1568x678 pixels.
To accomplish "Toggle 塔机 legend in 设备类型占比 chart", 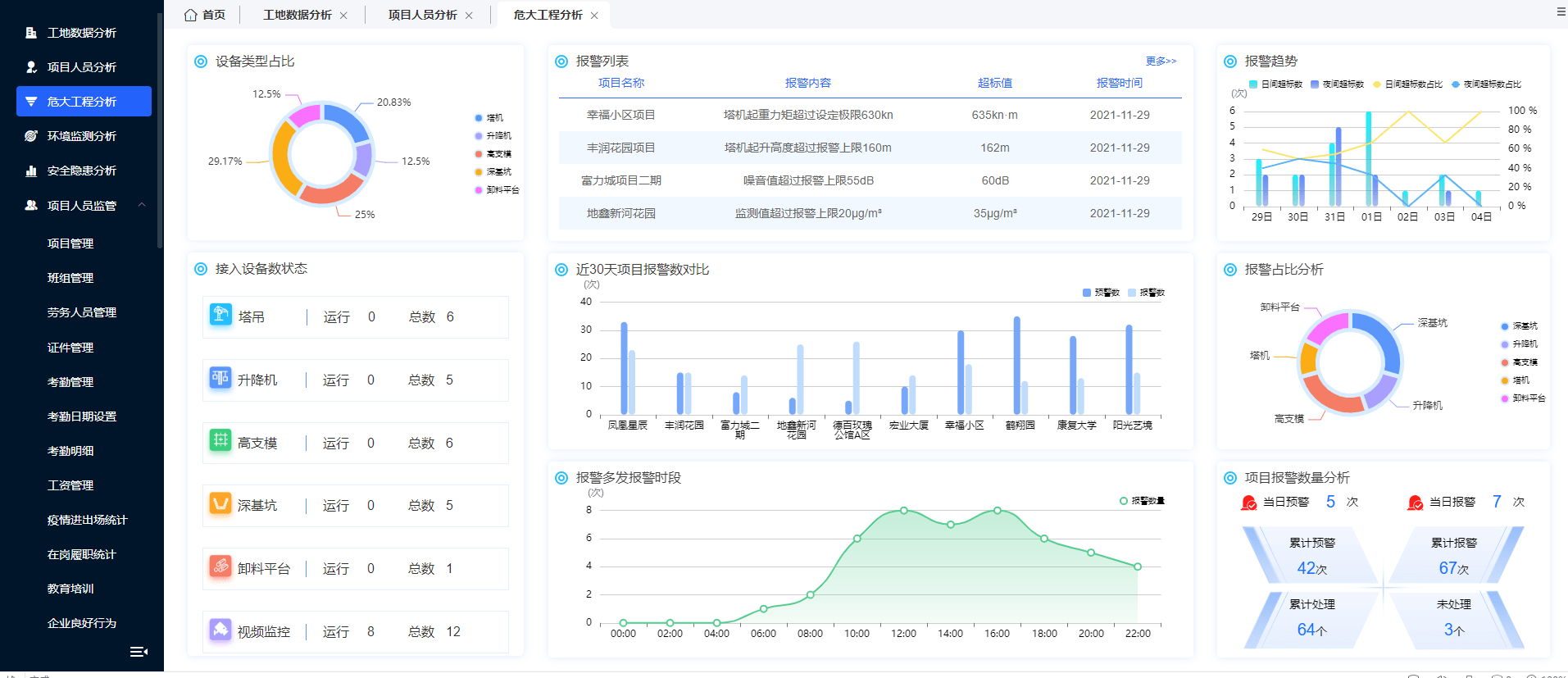I will pyautogui.click(x=489, y=118).
